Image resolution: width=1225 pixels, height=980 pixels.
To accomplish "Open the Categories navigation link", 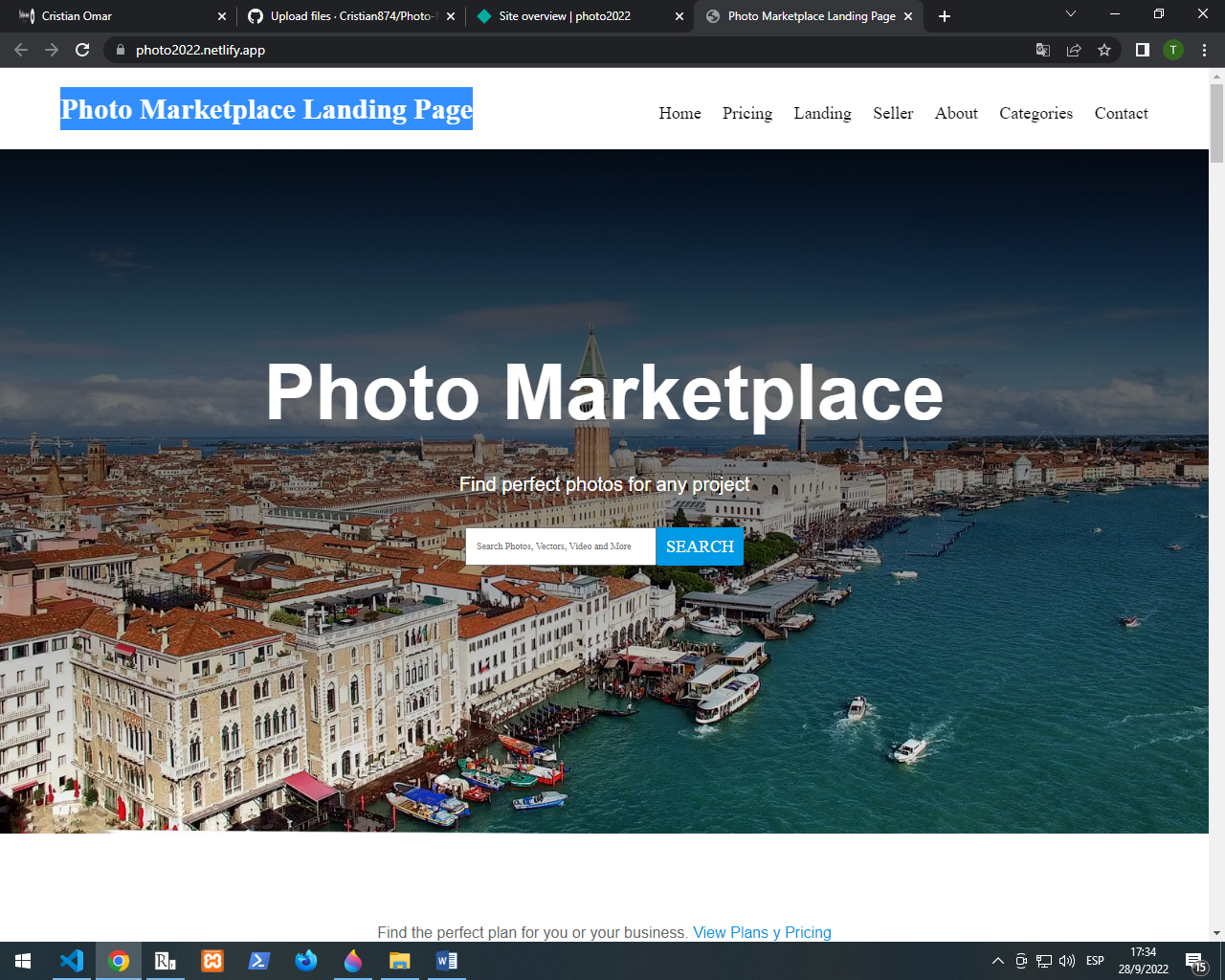I will [1036, 113].
